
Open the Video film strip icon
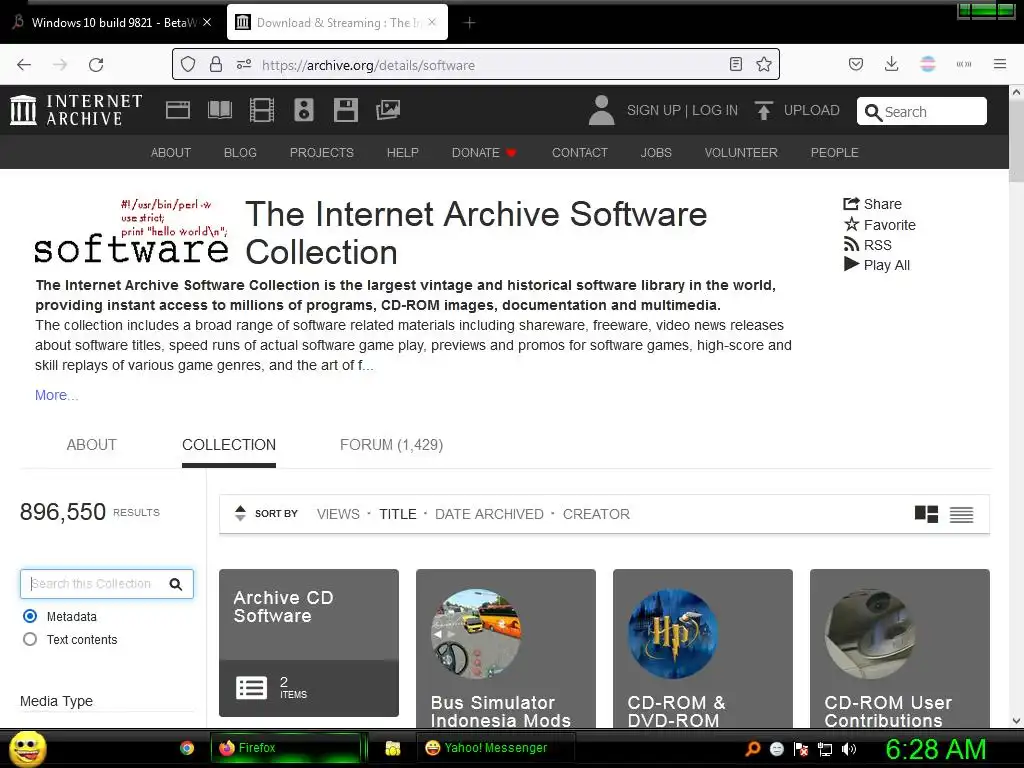pyautogui.click(x=262, y=110)
